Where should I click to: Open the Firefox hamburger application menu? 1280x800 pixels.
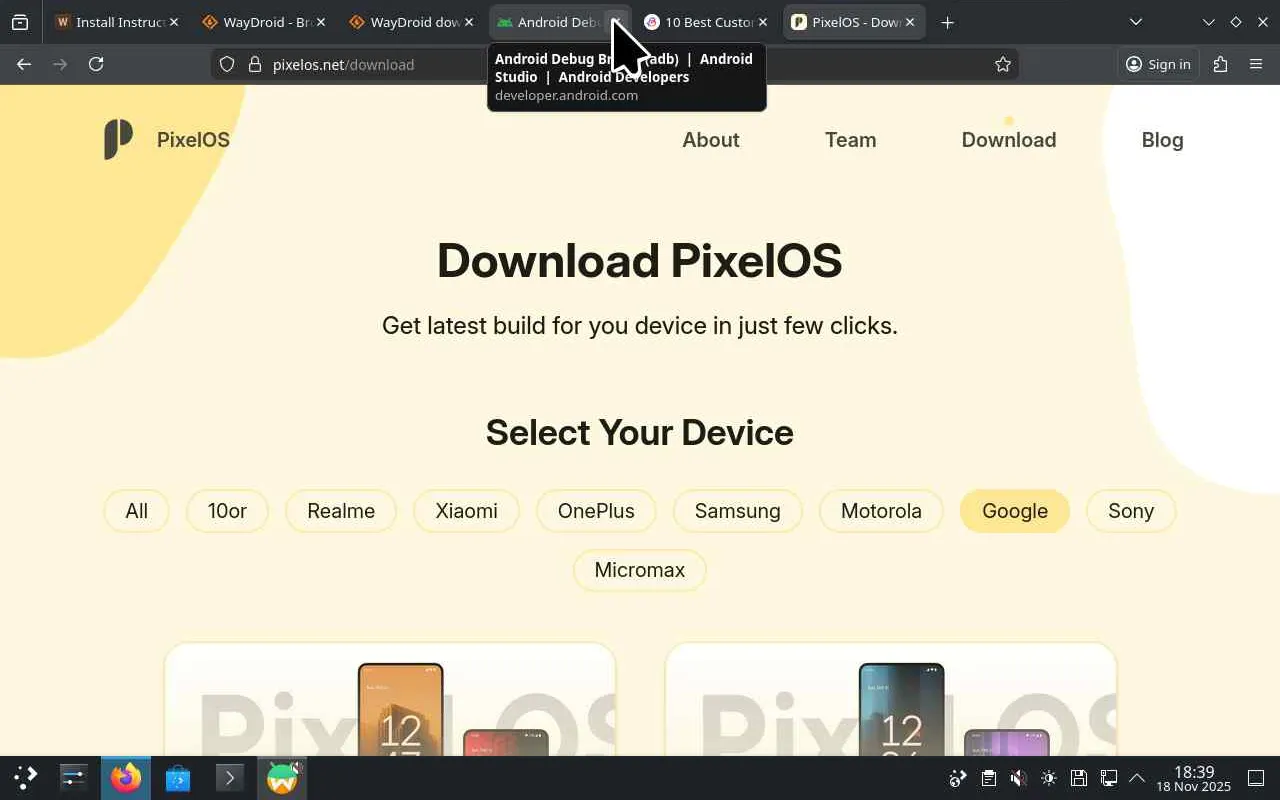(1257, 64)
